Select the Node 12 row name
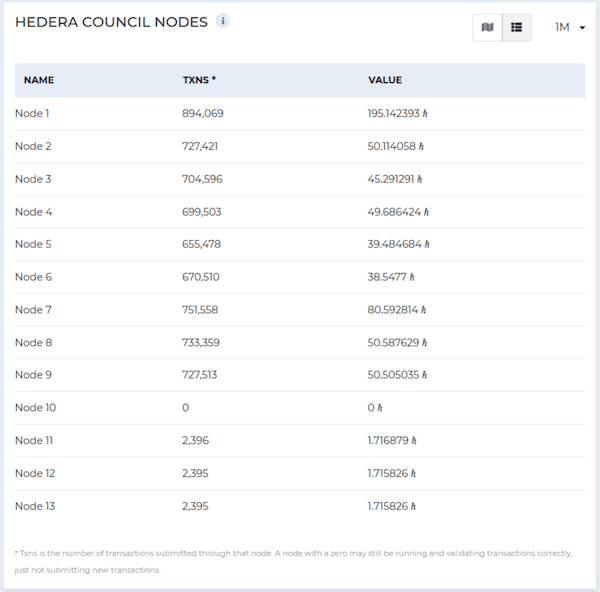Screen dimensions: 600x592 click(x=35, y=474)
